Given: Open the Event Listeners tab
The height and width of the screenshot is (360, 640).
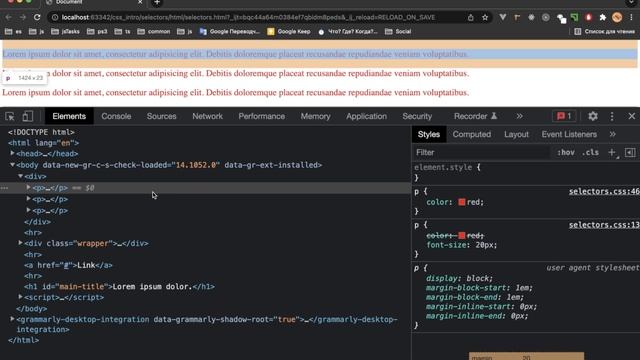Looking at the screenshot, I should [x=569, y=134].
